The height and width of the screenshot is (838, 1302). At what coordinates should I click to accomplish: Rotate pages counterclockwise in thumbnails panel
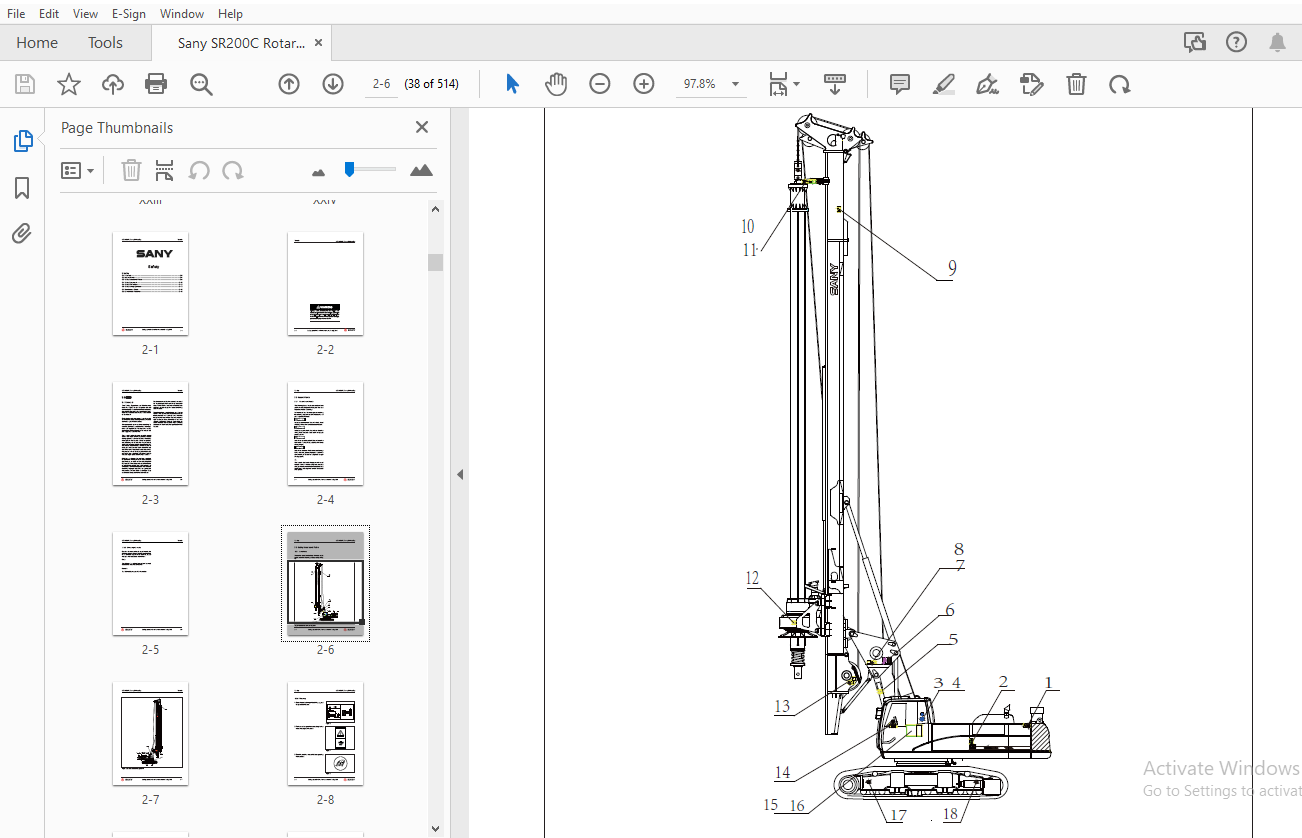199,170
